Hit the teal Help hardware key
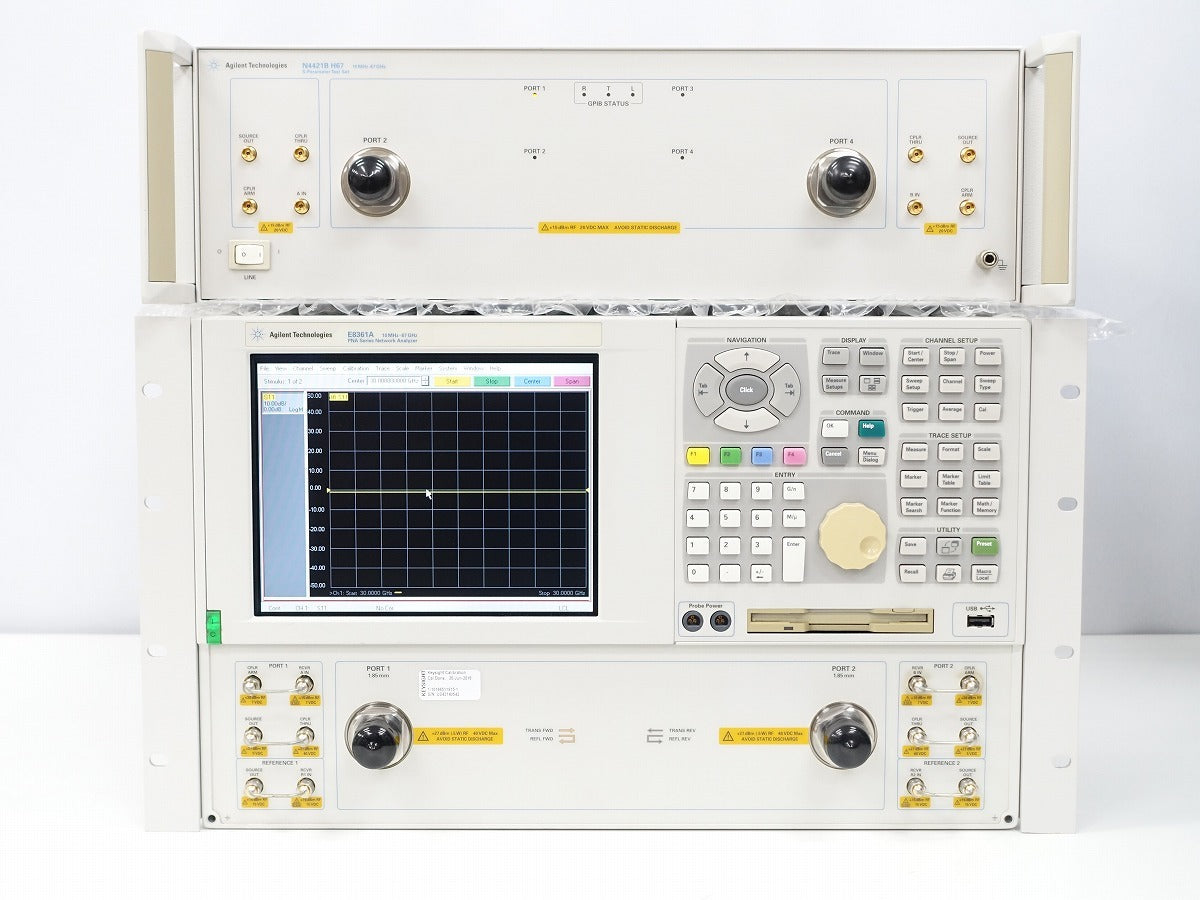The height and width of the screenshot is (900, 1200). [x=871, y=427]
